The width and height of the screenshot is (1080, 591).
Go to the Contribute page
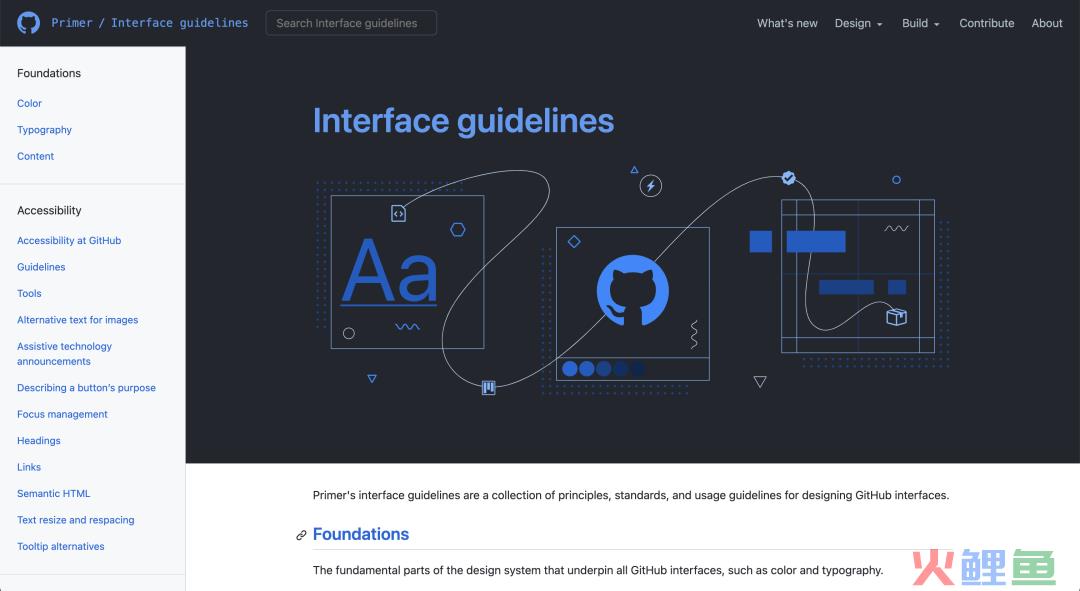[x=986, y=23]
